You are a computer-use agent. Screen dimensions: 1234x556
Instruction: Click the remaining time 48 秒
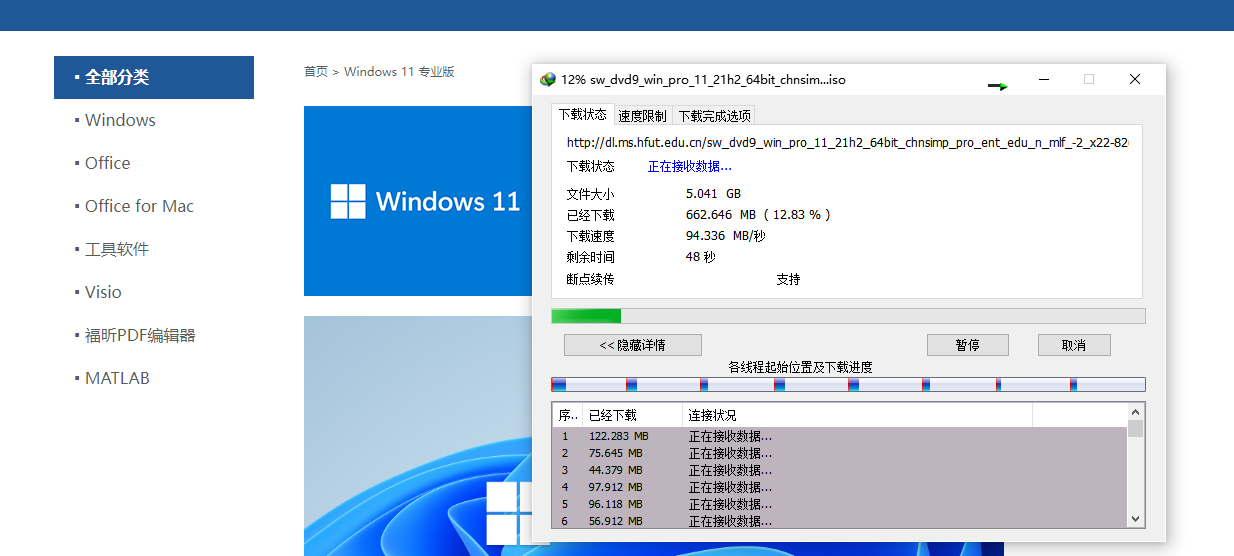[701, 257]
